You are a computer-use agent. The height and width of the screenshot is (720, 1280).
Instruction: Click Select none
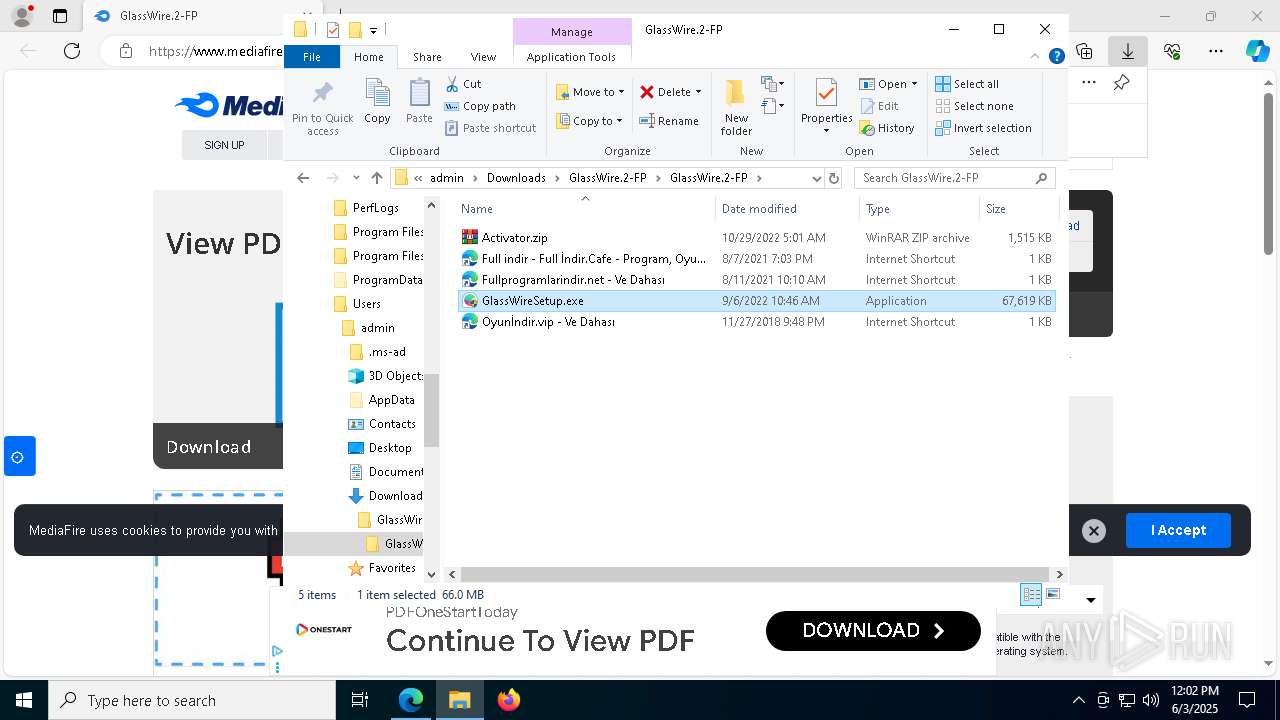(x=974, y=106)
